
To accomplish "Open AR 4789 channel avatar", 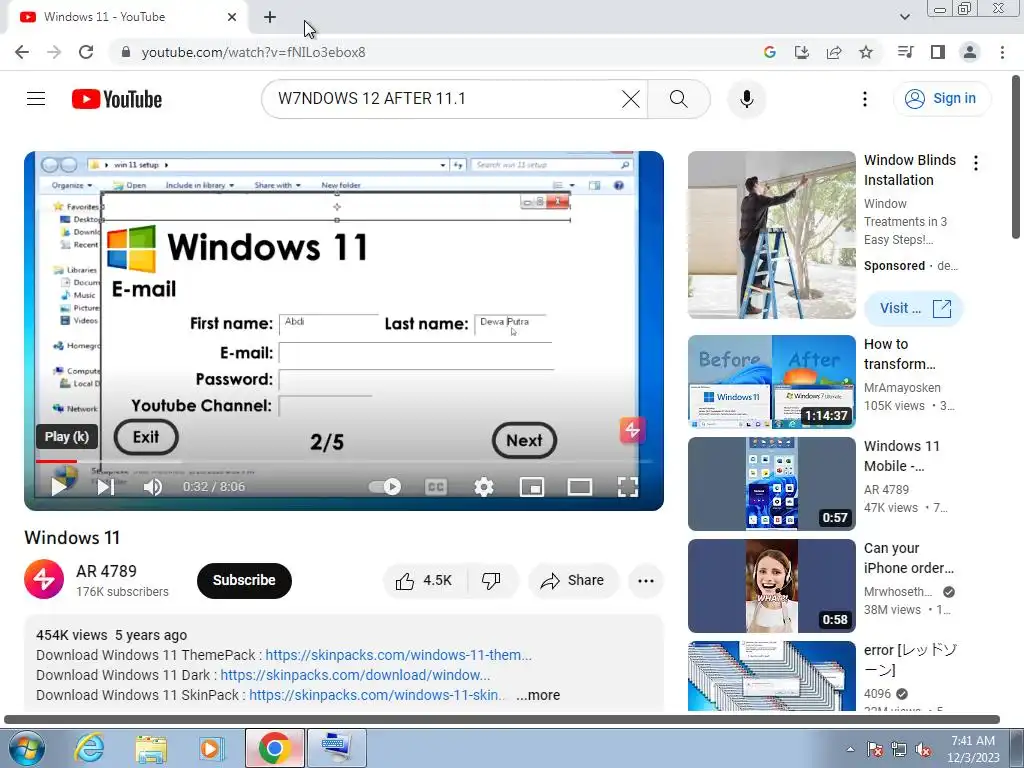I will pos(44,579).
